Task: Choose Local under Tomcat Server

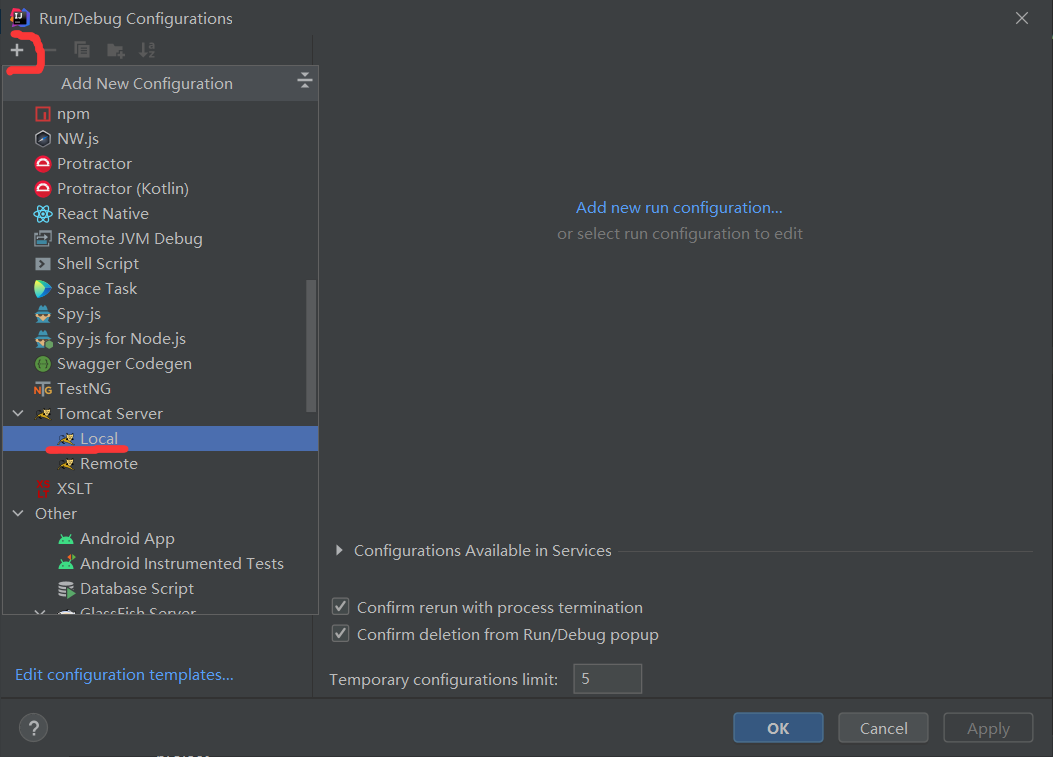Action: click(x=161, y=439)
